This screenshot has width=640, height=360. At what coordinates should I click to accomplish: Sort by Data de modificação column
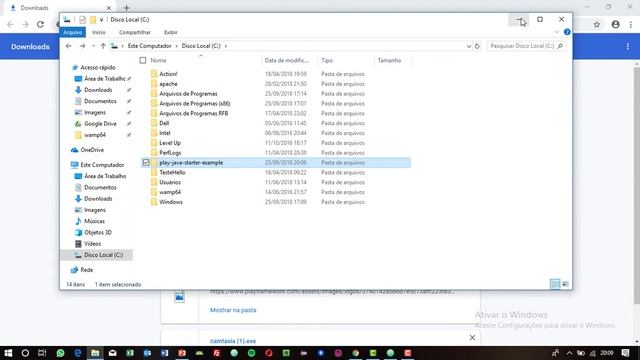coord(287,60)
